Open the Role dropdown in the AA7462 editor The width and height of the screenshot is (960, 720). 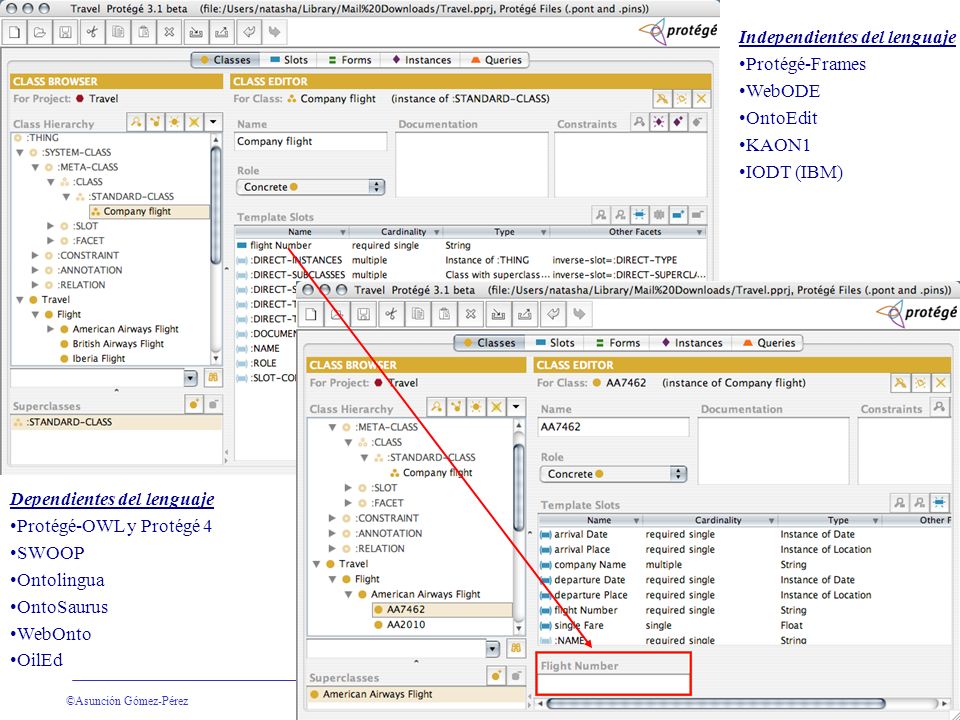click(x=613, y=474)
